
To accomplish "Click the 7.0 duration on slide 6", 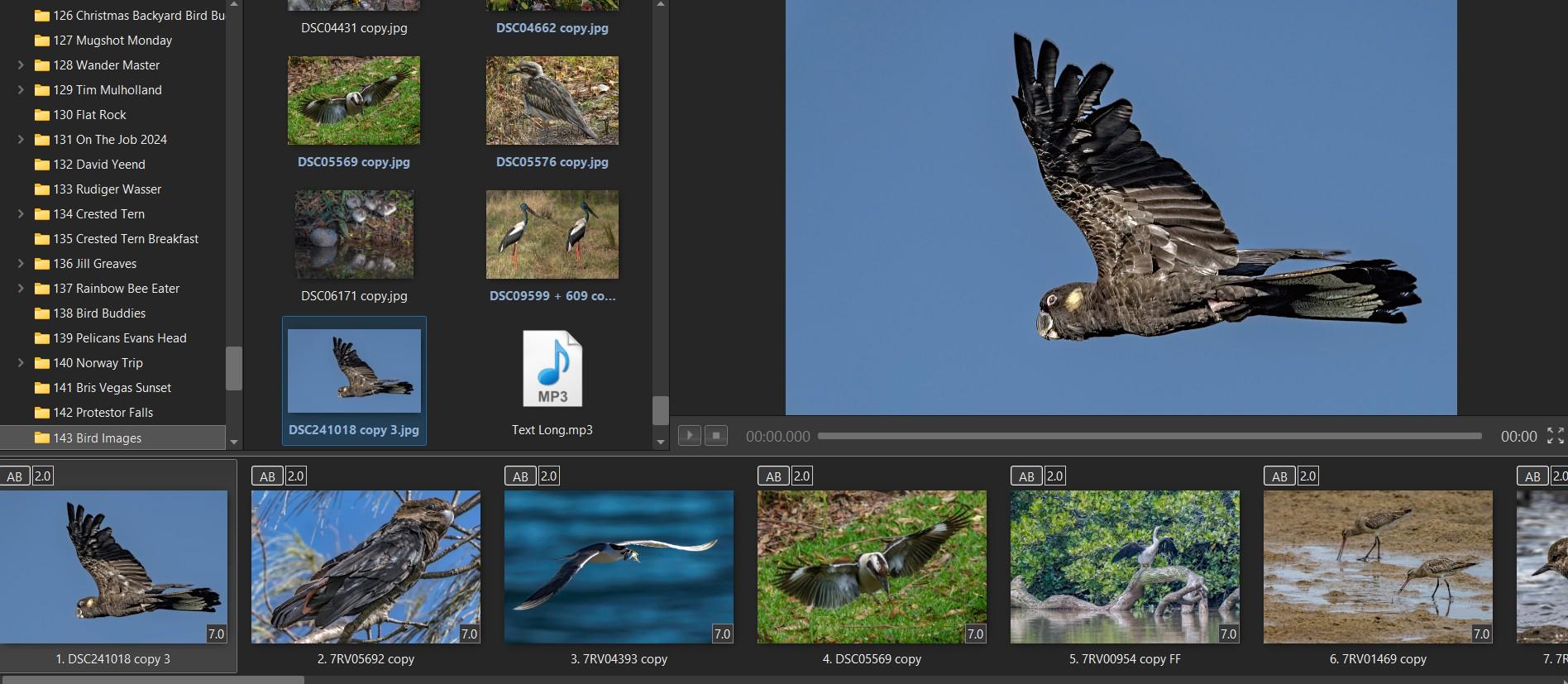I will pyautogui.click(x=1481, y=634).
